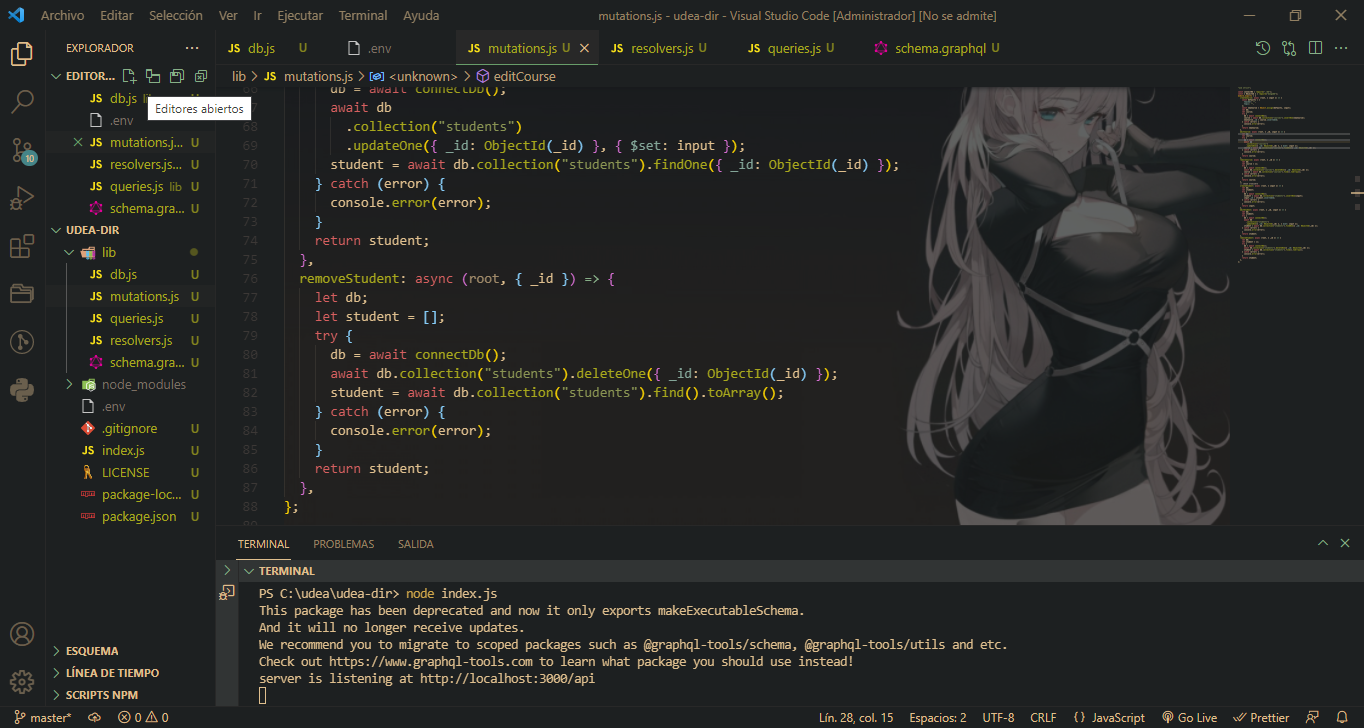Click Close All Editors icon
Screen dimensions: 1364x728
click(201, 76)
